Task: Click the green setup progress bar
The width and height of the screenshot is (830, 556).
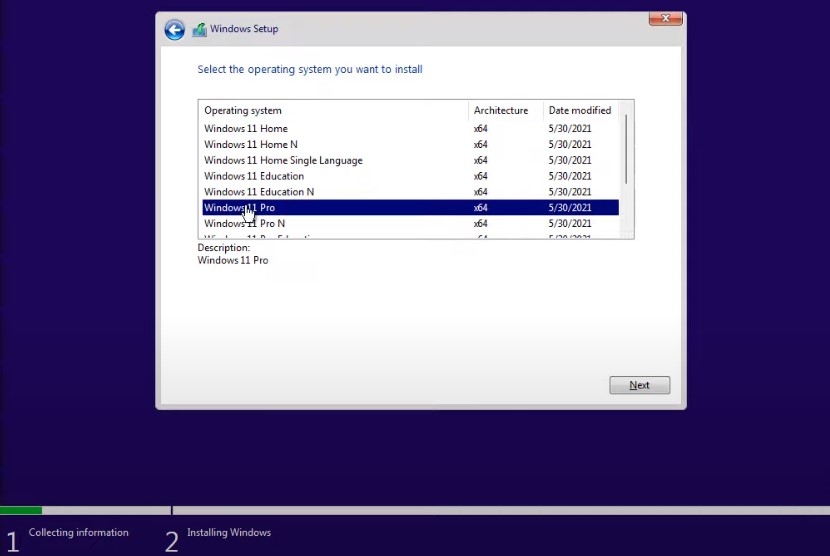Action: [21, 511]
